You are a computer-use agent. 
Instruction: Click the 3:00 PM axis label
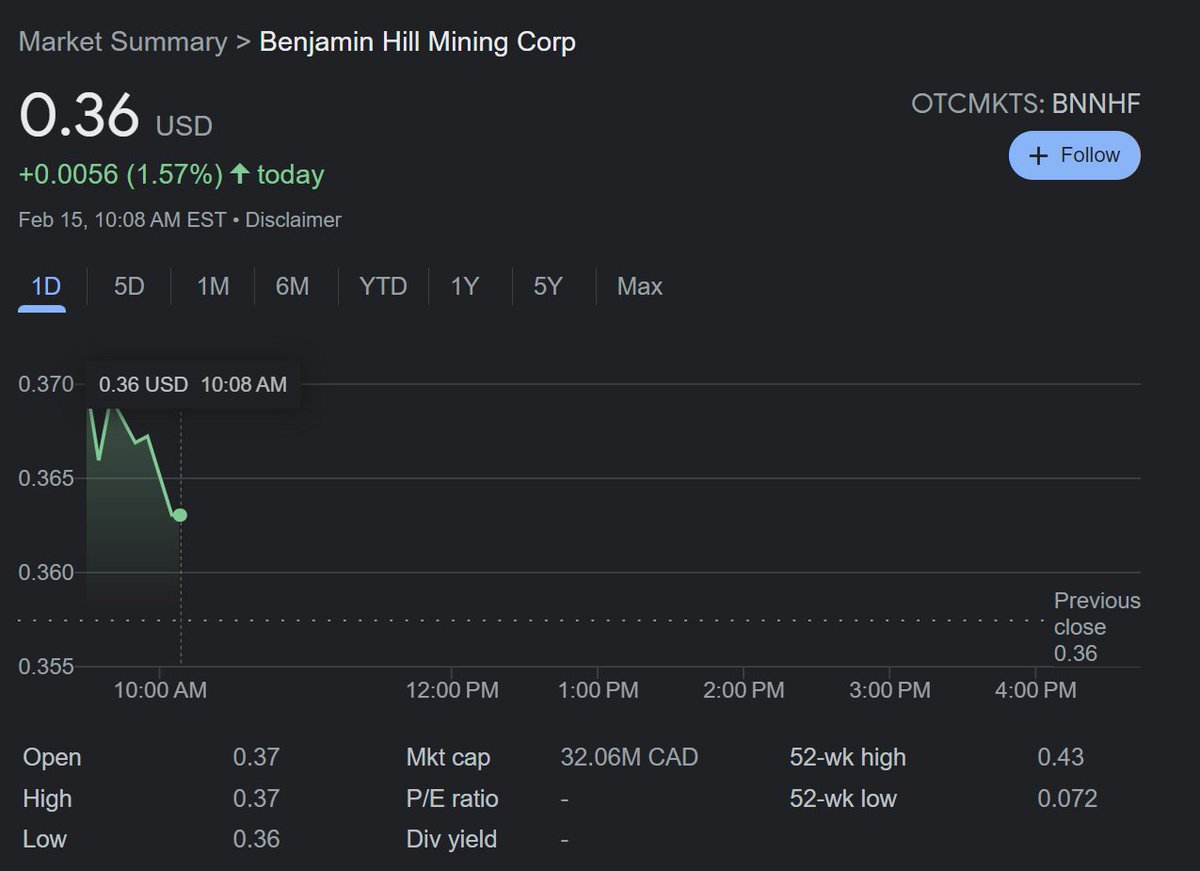pyautogui.click(x=889, y=690)
